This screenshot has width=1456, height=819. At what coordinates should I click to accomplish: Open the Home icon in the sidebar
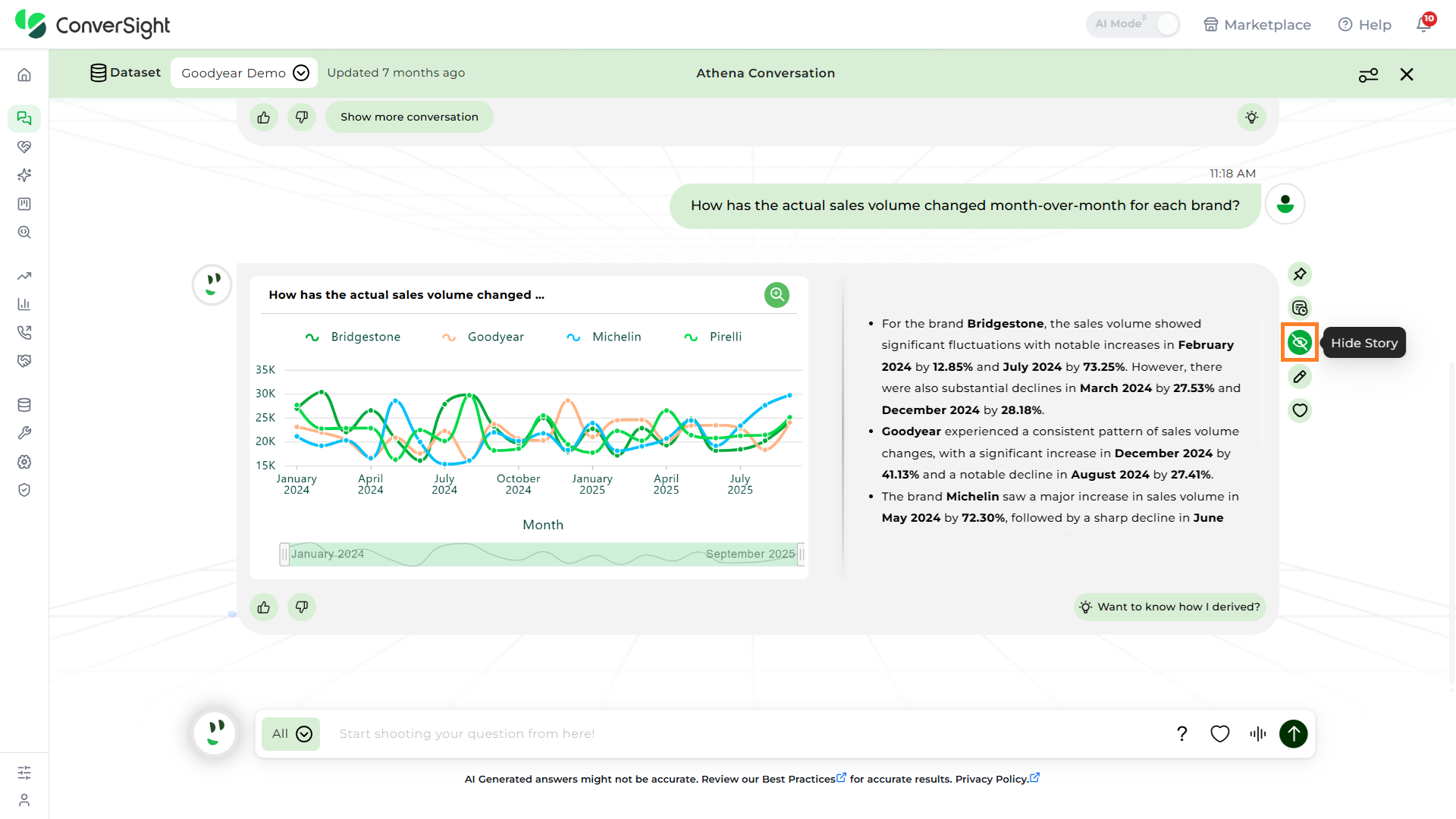pyautogui.click(x=24, y=75)
